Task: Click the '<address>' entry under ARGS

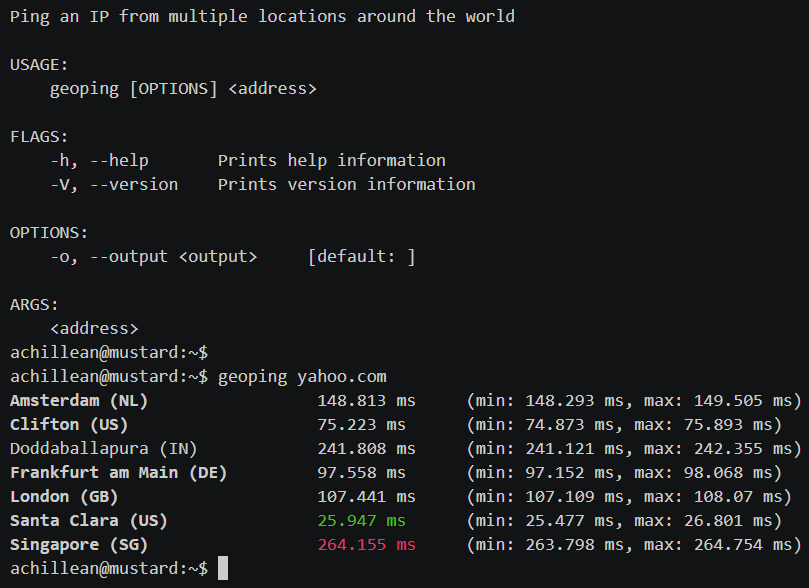Action: [x=94, y=328]
